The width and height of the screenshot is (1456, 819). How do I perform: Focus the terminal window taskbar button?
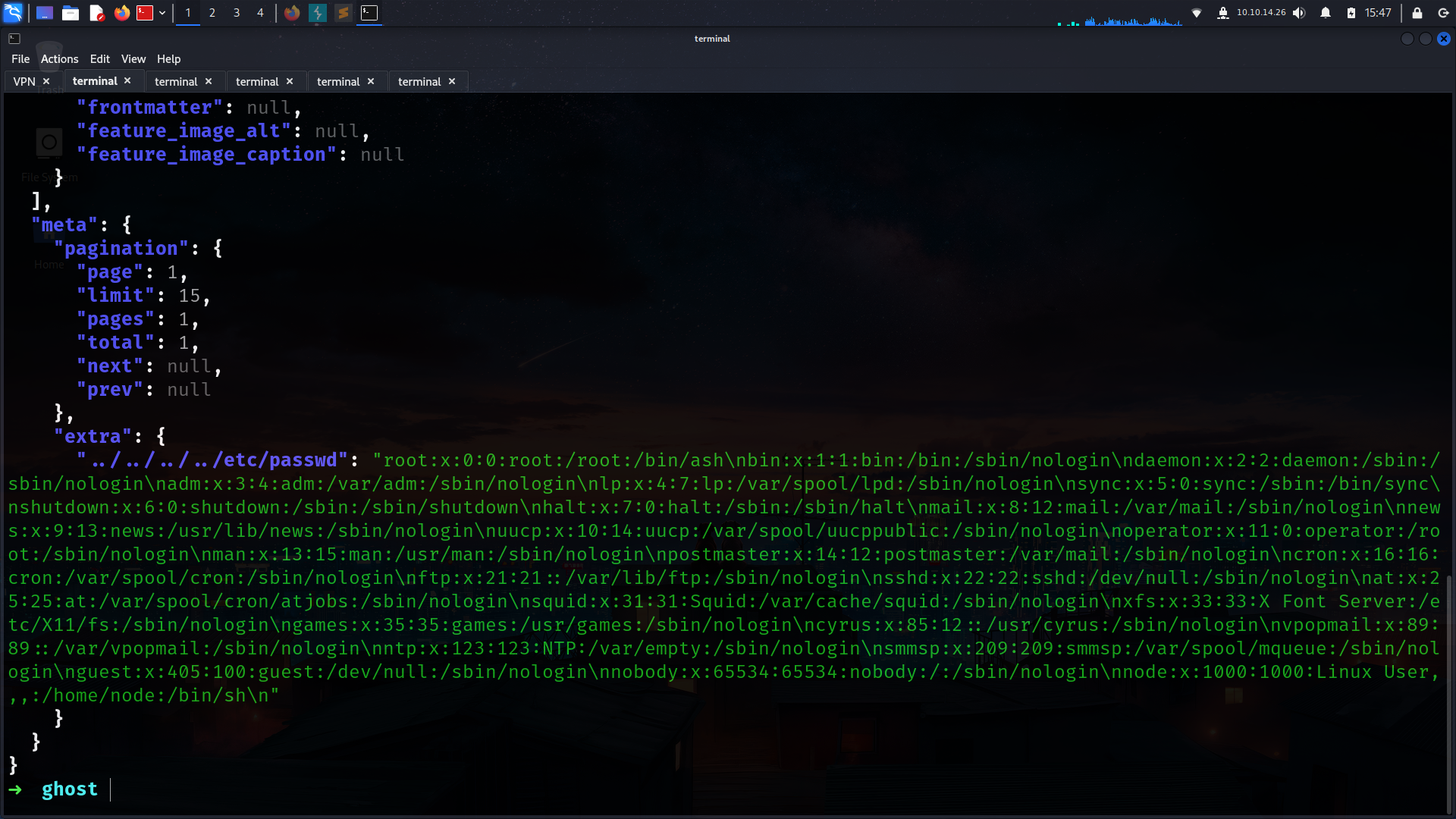click(x=369, y=13)
